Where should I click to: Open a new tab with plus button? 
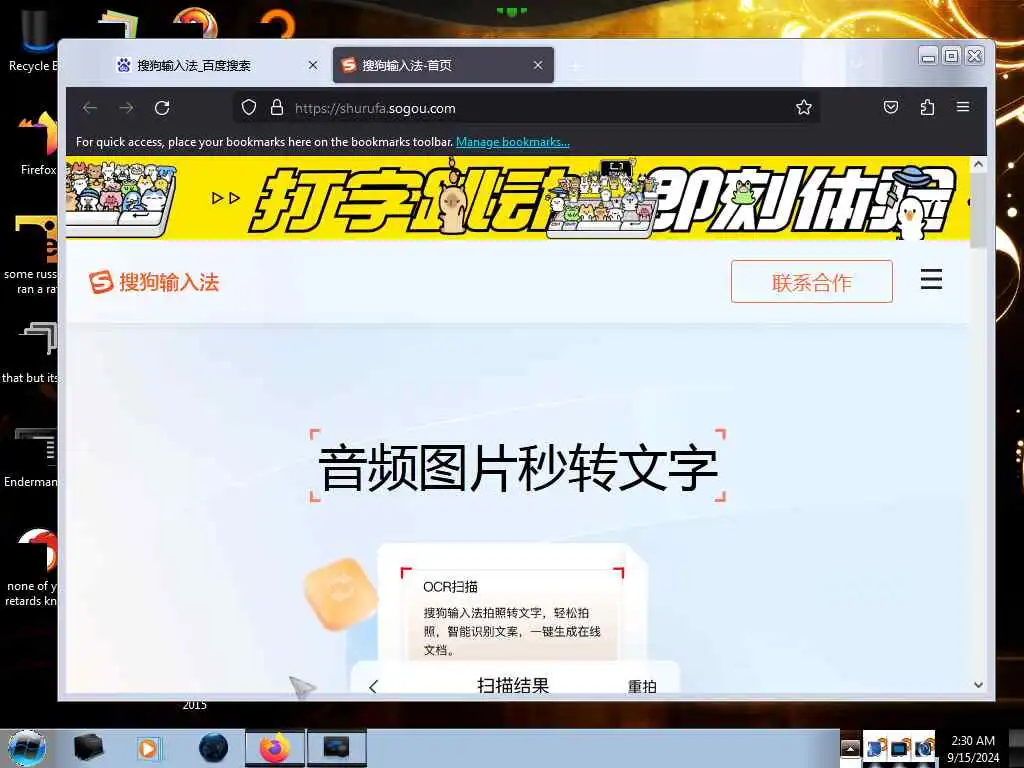point(575,66)
